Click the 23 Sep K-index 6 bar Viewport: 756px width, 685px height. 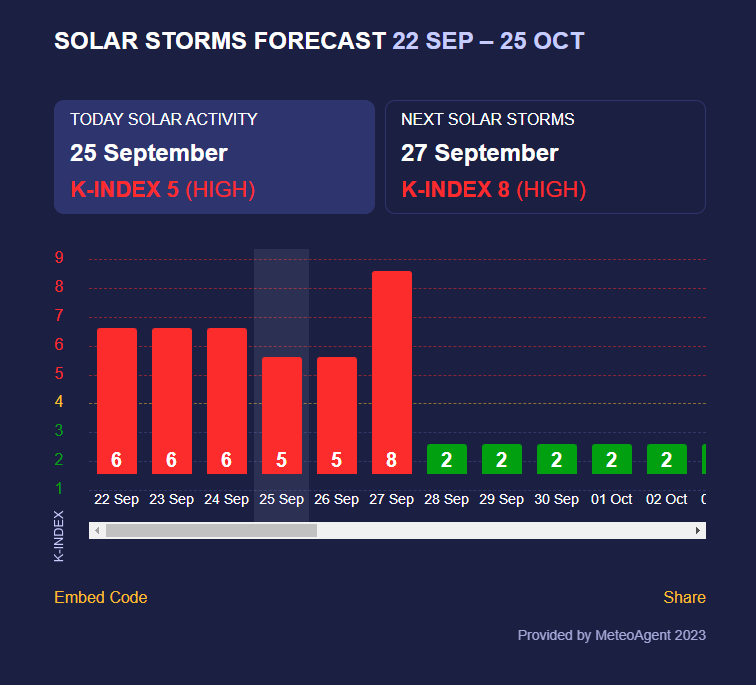[172, 400]
